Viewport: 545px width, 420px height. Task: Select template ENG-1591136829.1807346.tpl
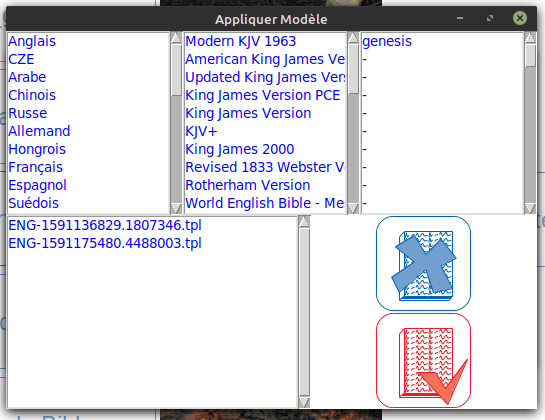[x=105, y=225]
